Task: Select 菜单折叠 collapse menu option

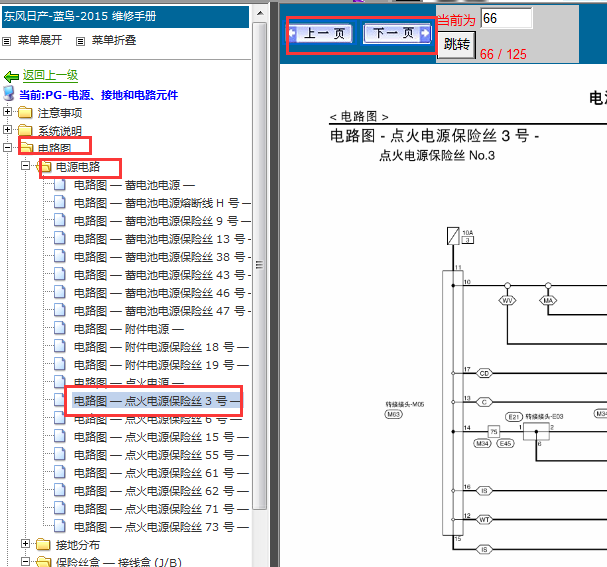Action: (114, 40)
